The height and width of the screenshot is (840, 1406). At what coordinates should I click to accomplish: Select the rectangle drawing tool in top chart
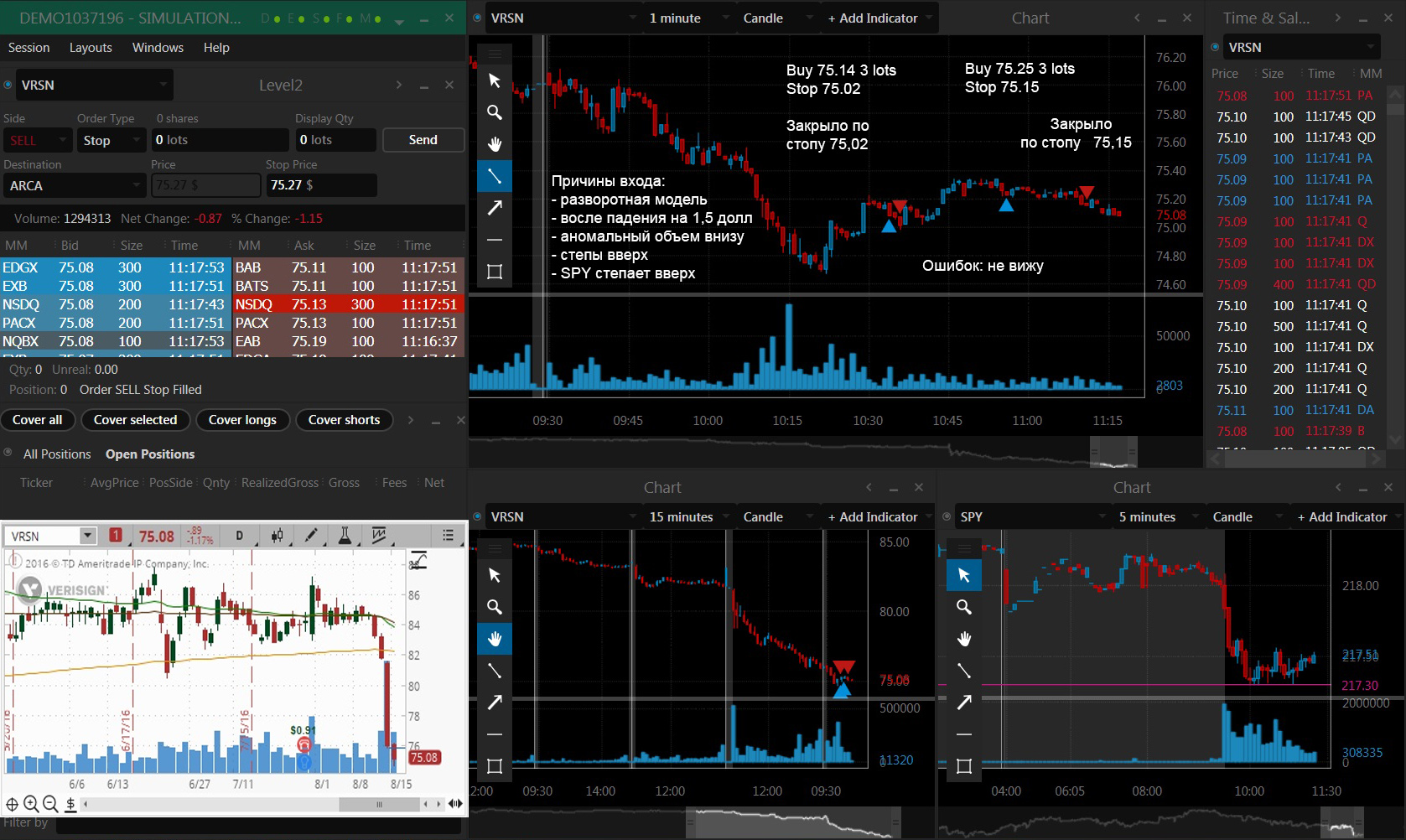click(x=495, y=272)
